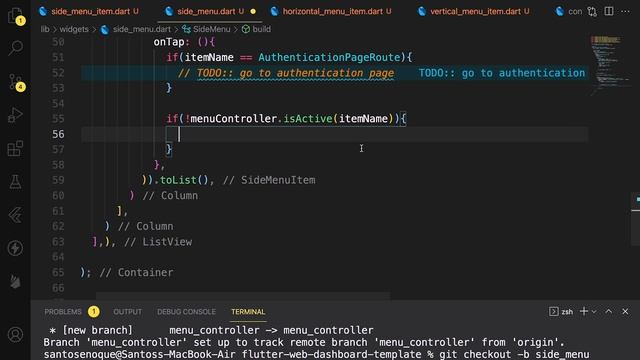Open the Flutter sidebar icon
The width and height of the screenshot is (640, 360).
click(x=15, y=215)
